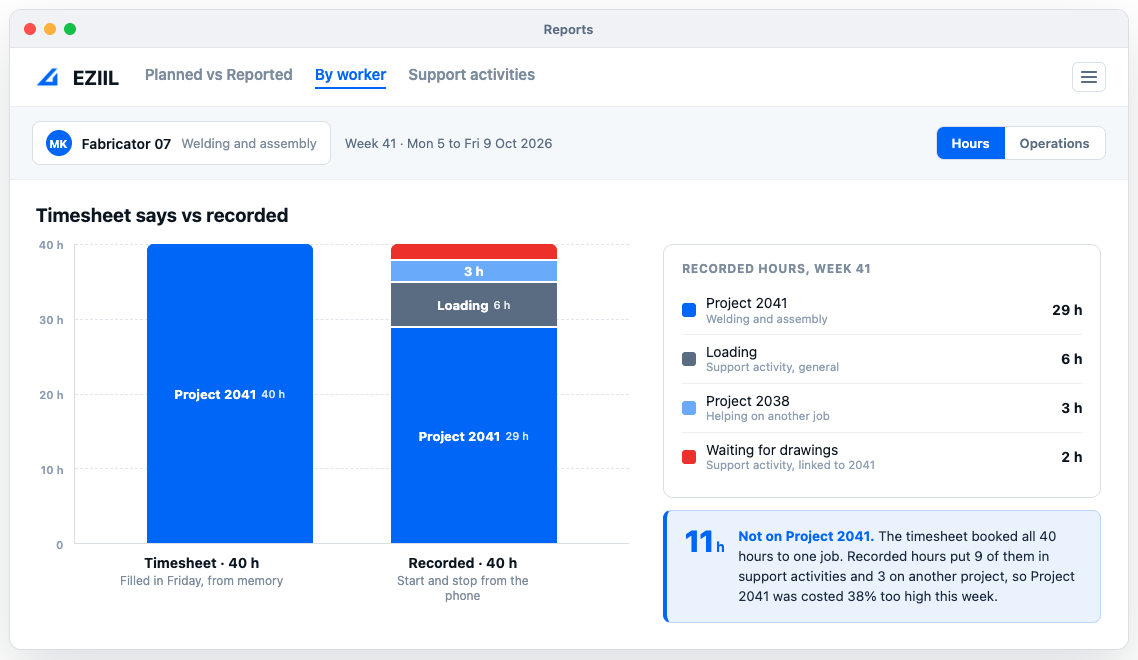Click the Support activity, general subtitle
The height and width of the screenshot is (660, 1138).
point(772,367)
